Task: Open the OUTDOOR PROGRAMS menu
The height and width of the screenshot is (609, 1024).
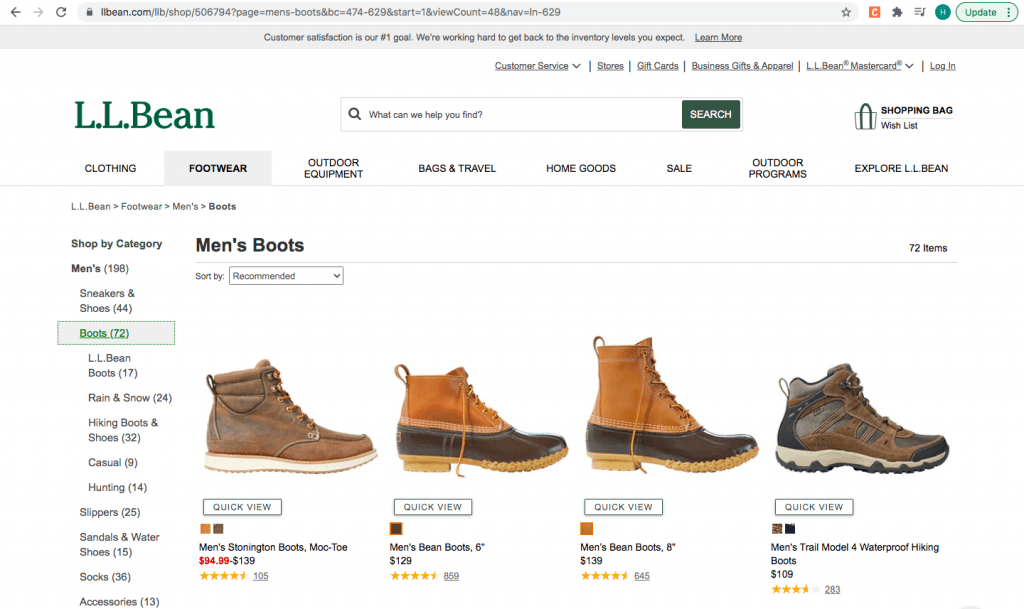Action: pos(777,168)
